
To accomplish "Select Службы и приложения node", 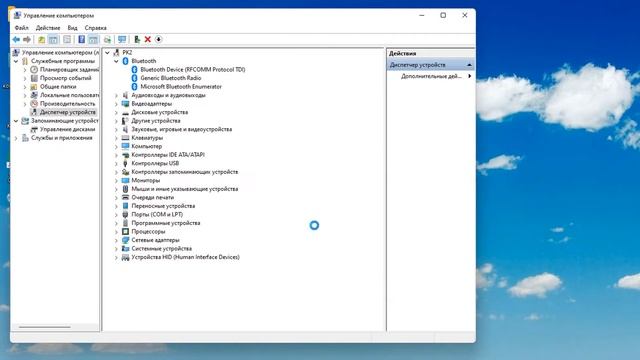I will point(62,138).
